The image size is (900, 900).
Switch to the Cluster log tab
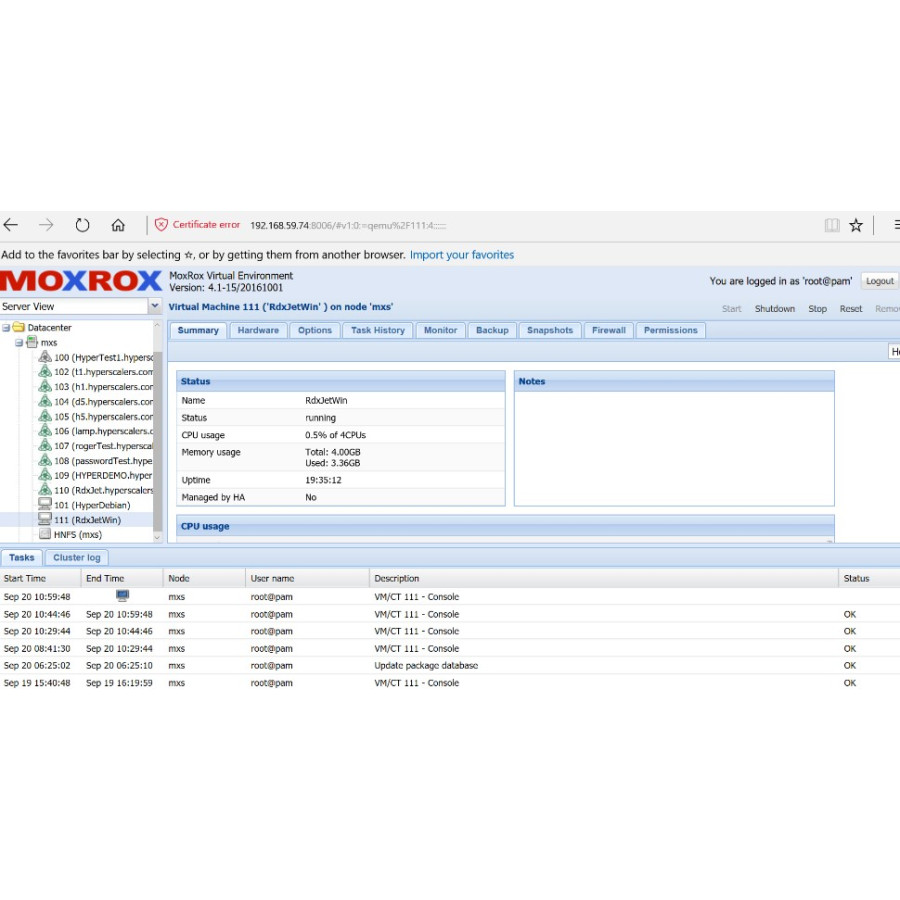coord(76,557)
